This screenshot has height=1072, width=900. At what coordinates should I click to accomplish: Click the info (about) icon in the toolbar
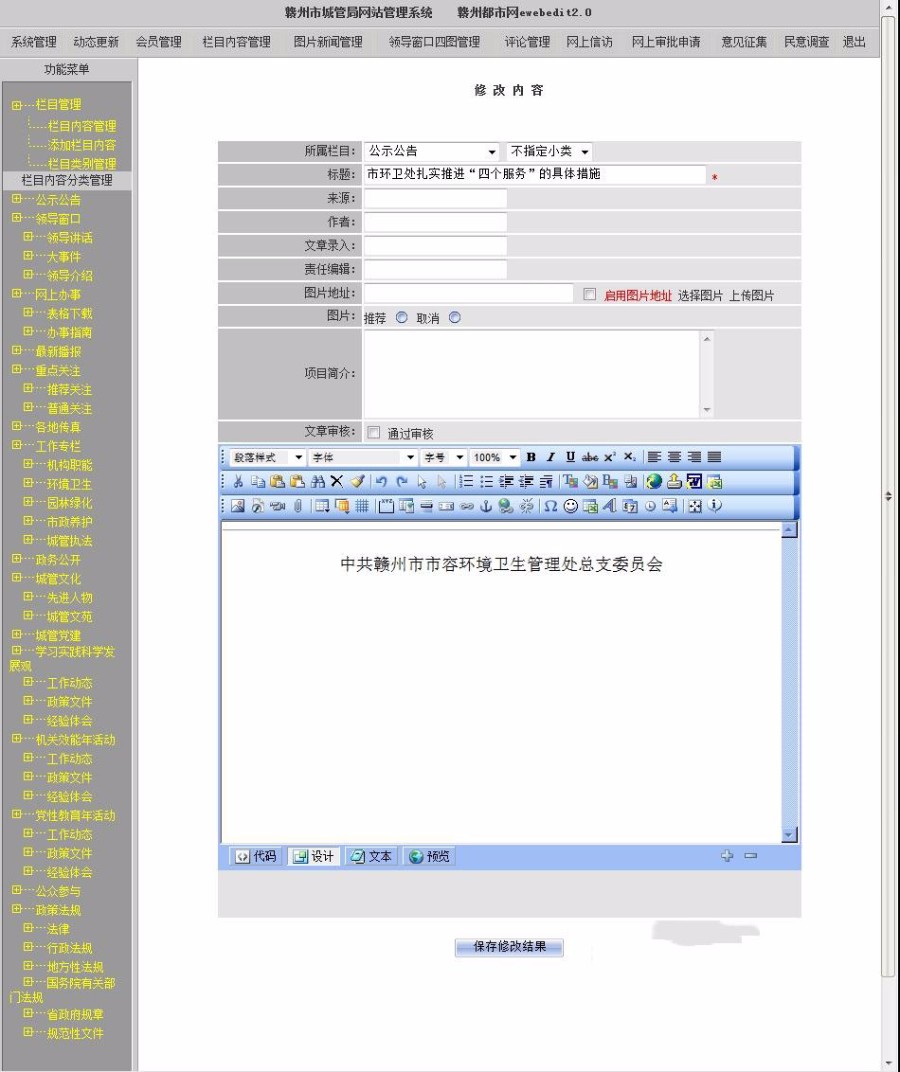tap(715, 506)
